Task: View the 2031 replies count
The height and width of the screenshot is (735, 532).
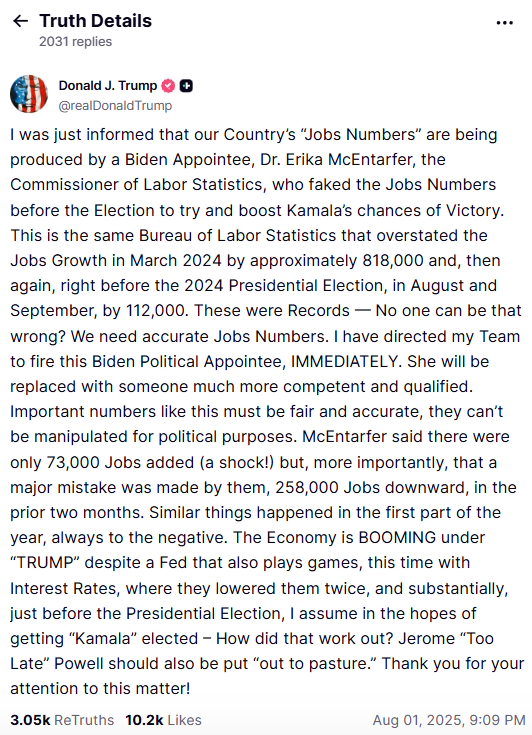Action: click(x=75, y=42)
